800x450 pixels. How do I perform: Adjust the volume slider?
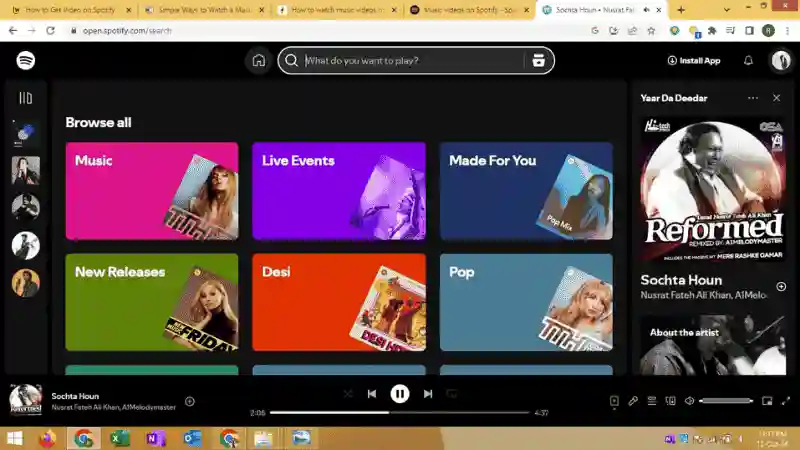[x=726, y=401]
